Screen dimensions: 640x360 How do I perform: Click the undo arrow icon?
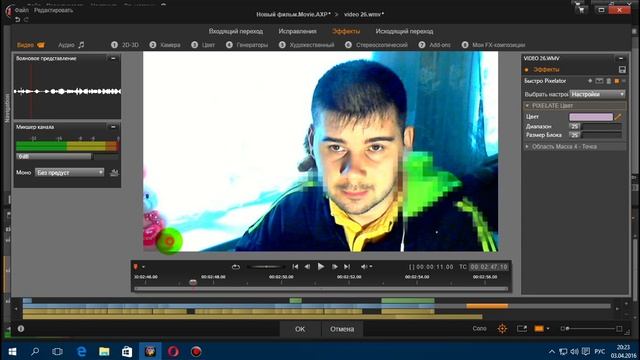pos(17,20)
